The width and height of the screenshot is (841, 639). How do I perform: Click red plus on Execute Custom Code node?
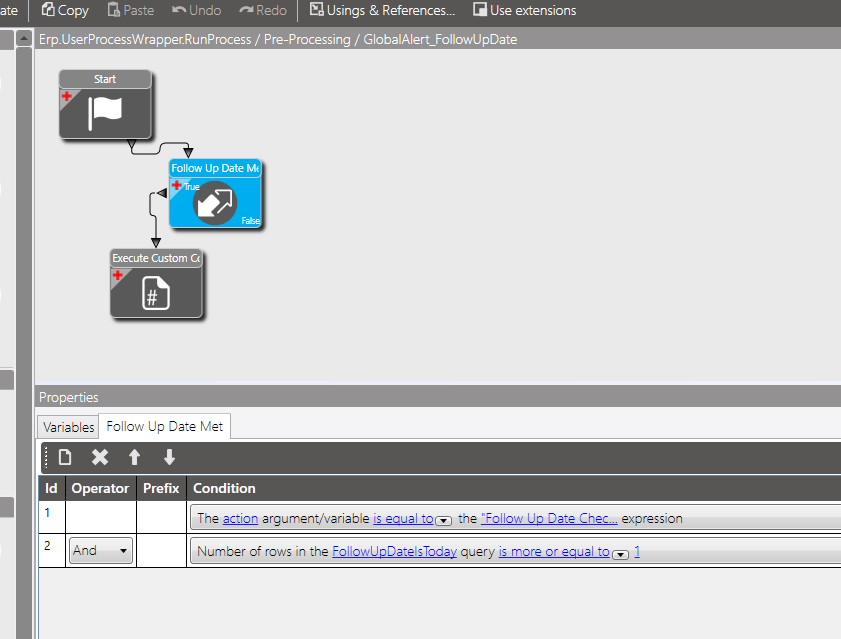(117, 275)
